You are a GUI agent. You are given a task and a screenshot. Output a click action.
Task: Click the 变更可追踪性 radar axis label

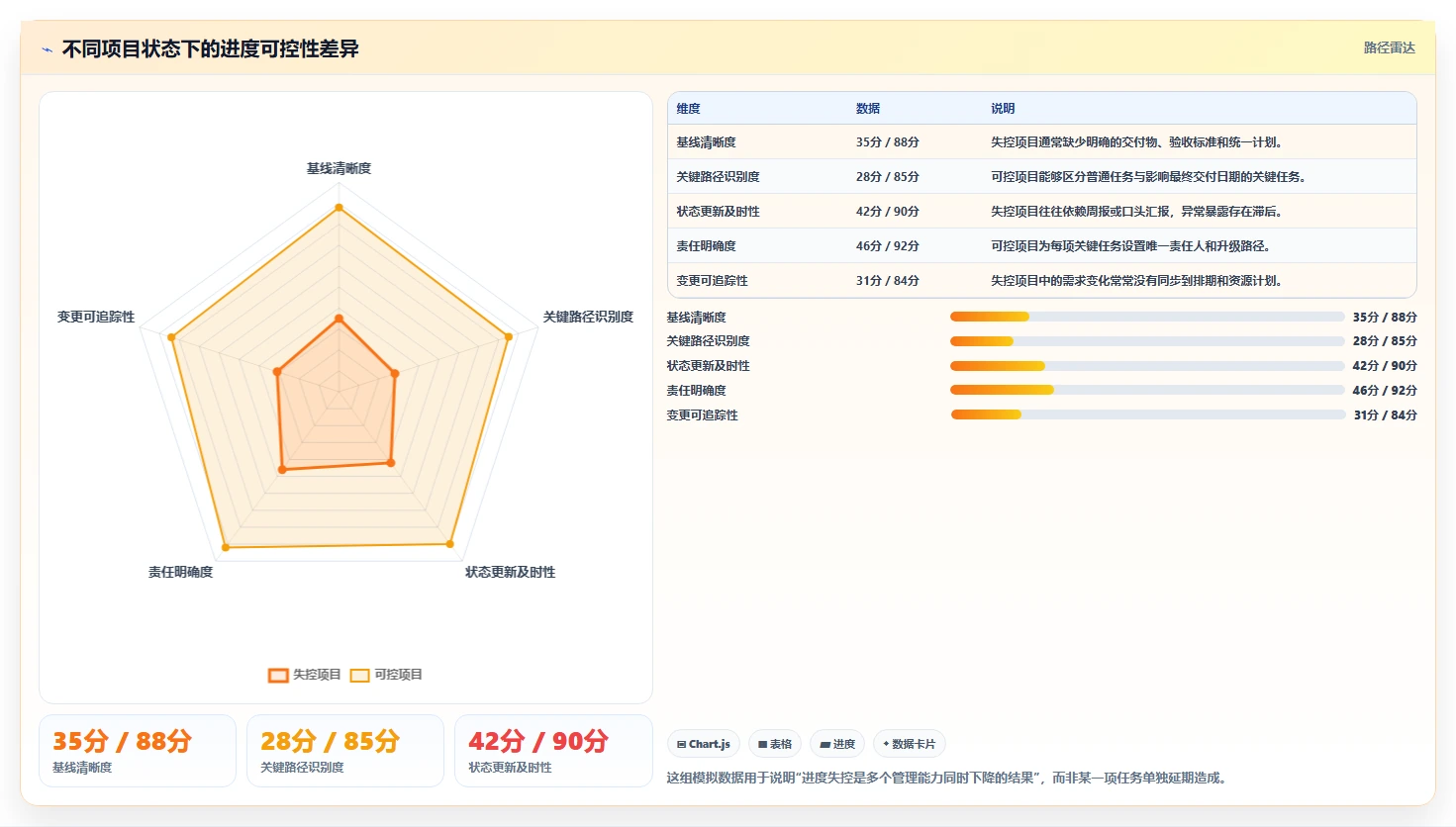coord(96,317)
